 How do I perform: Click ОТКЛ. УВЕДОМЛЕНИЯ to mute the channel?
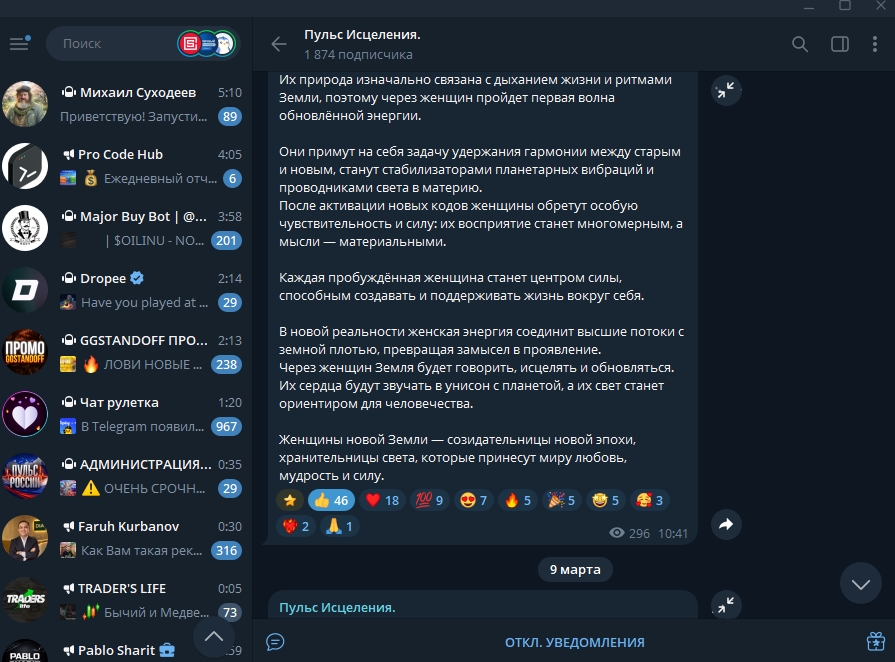pos(574,642)
